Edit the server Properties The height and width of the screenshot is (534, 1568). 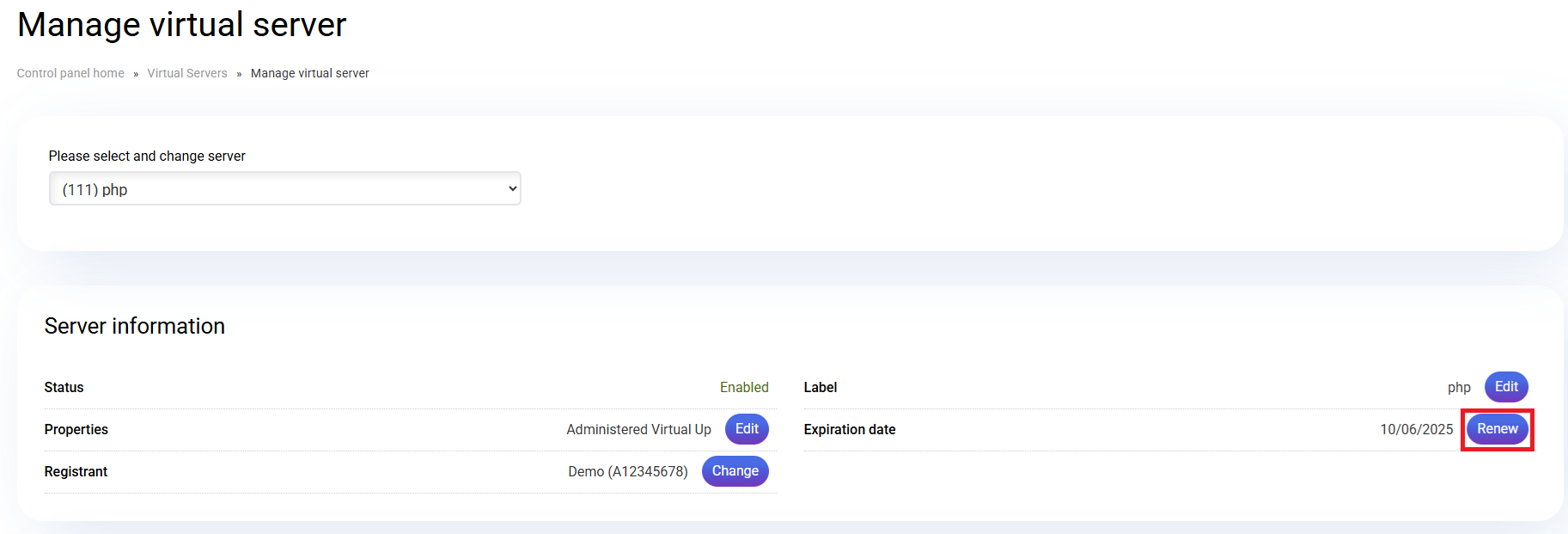pos(746,429)
